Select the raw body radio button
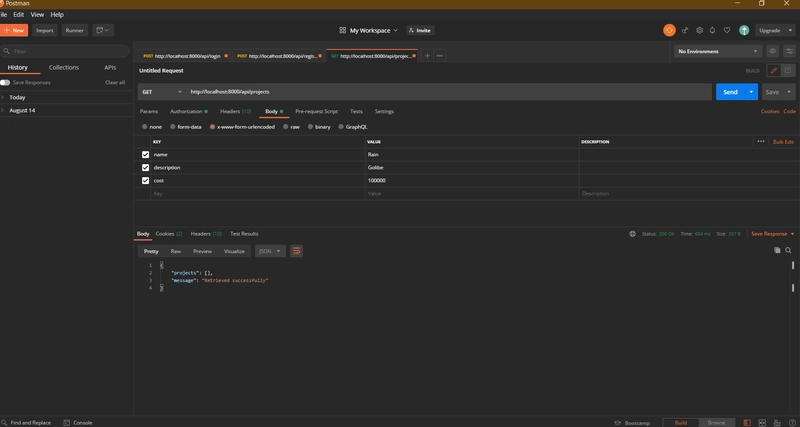This screenshot has width=800, height=427. click(286, 127)
